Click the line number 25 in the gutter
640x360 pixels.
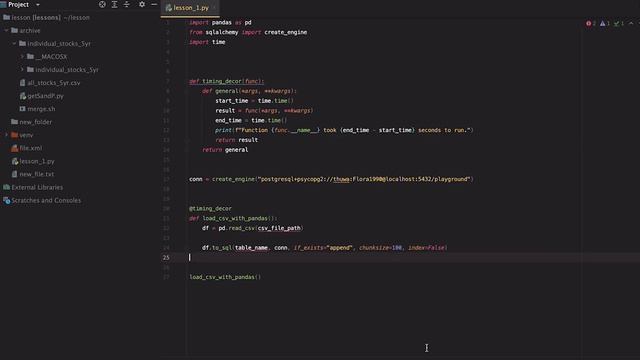pyautogui.click(x=166, y=258)
